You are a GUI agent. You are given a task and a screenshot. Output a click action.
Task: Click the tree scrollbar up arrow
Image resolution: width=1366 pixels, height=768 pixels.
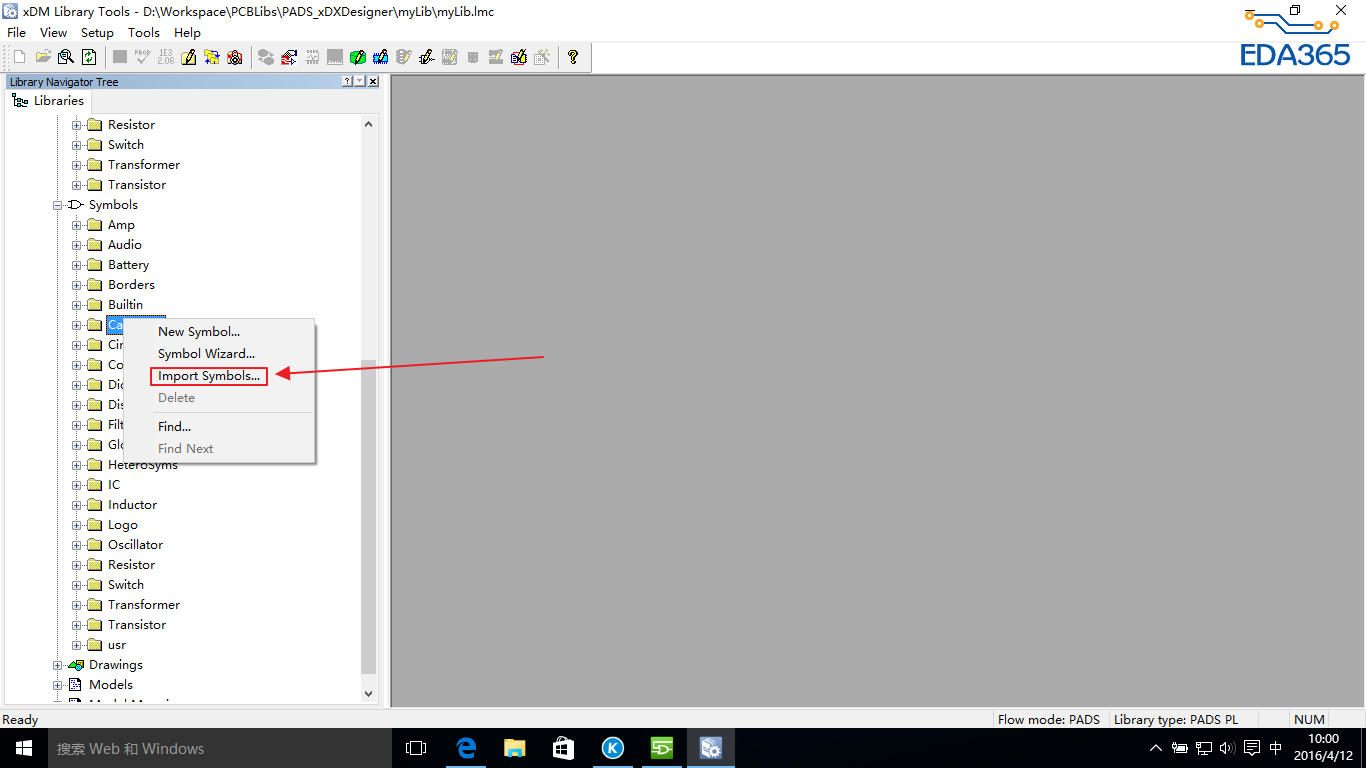click(368, 124)
